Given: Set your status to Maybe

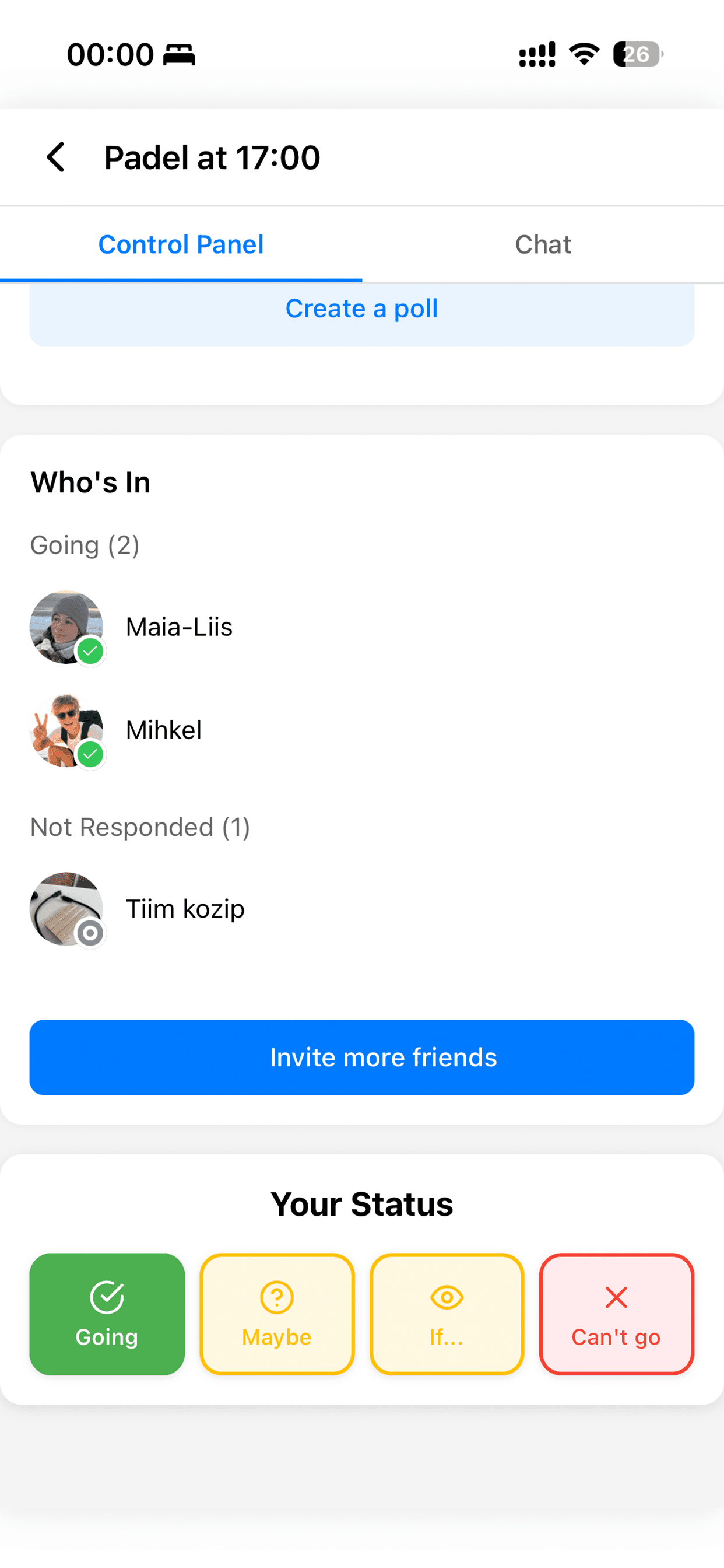Looking at the screenshot, I should [x=277, y=1314].
